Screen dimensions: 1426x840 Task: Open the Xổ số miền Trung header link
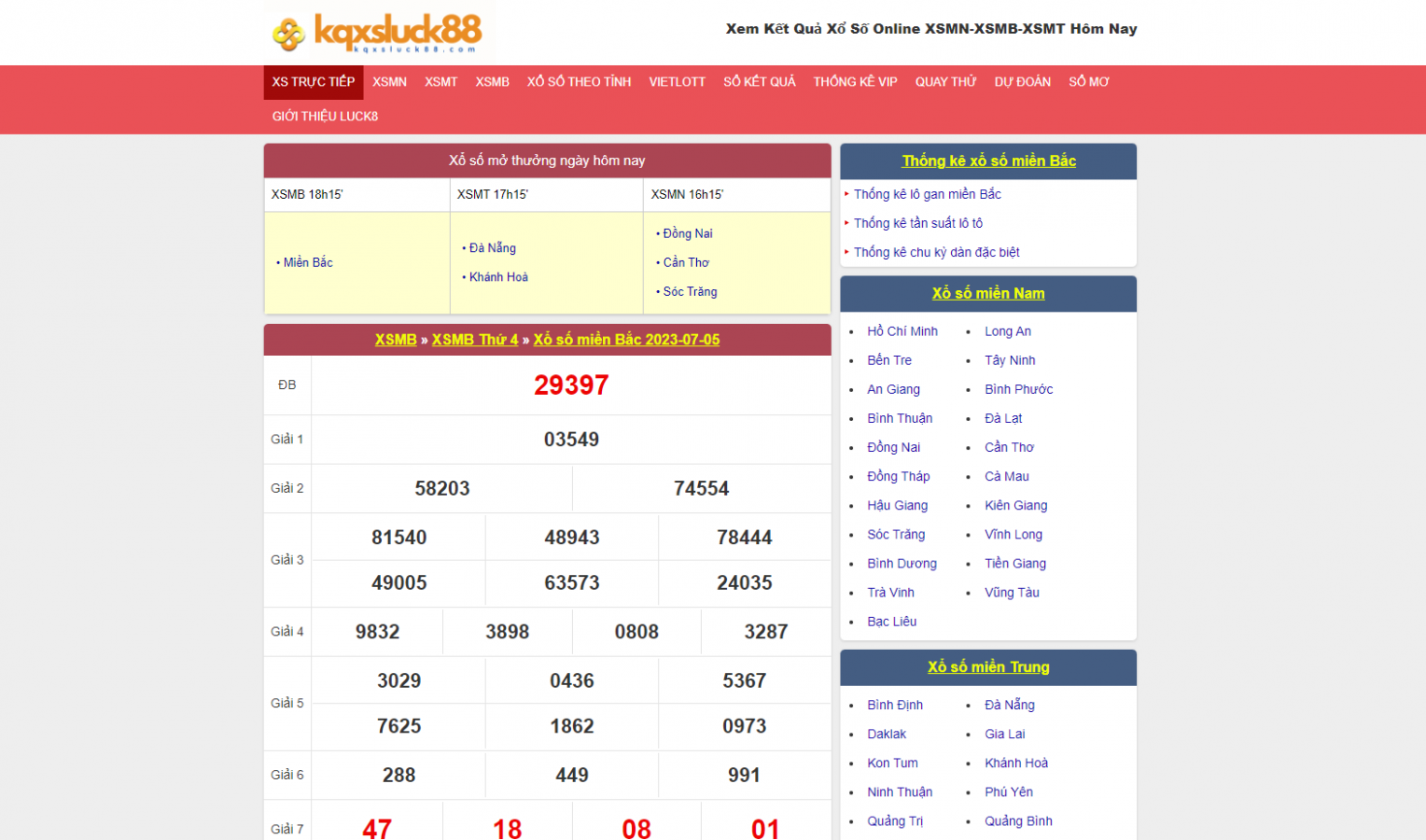[x=988, y=667]
